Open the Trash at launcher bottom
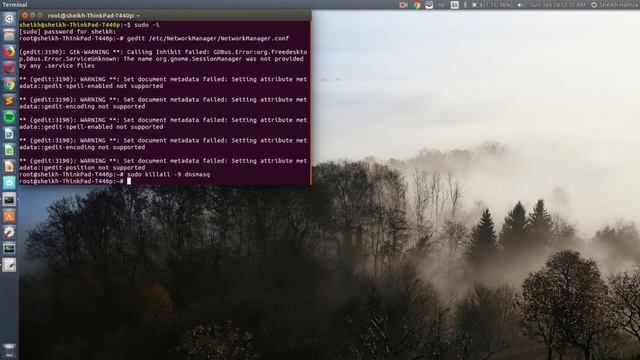This screenshot has width=640, height=360. coord(9,351)
